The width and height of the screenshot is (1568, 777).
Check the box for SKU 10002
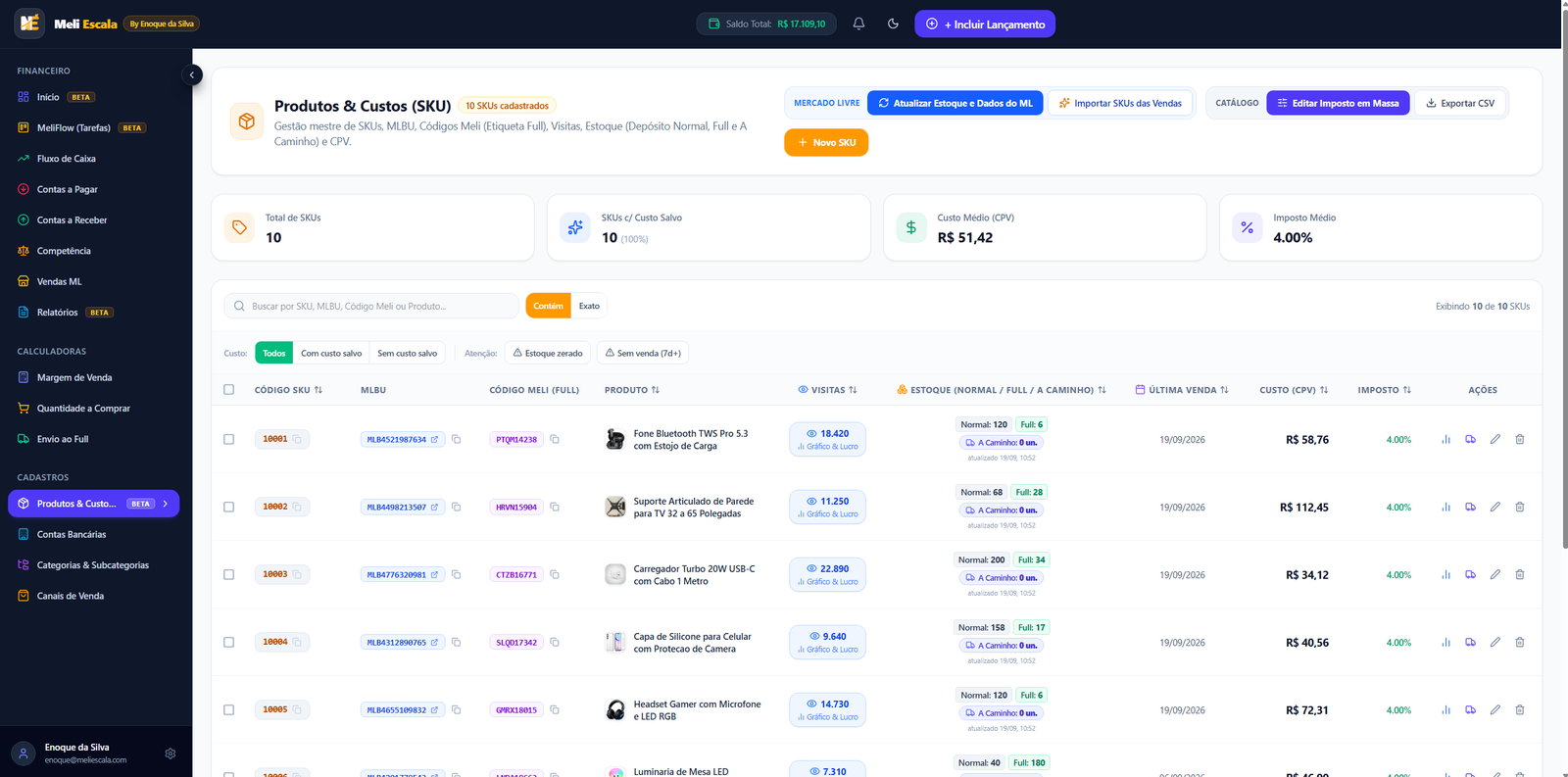228,507
